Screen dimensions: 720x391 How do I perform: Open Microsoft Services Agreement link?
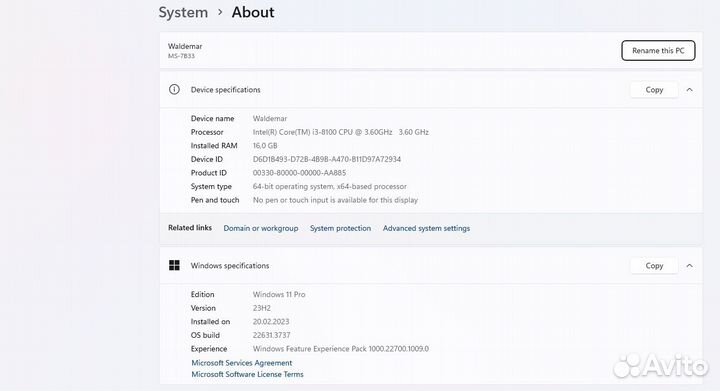(x=242, y=363)
